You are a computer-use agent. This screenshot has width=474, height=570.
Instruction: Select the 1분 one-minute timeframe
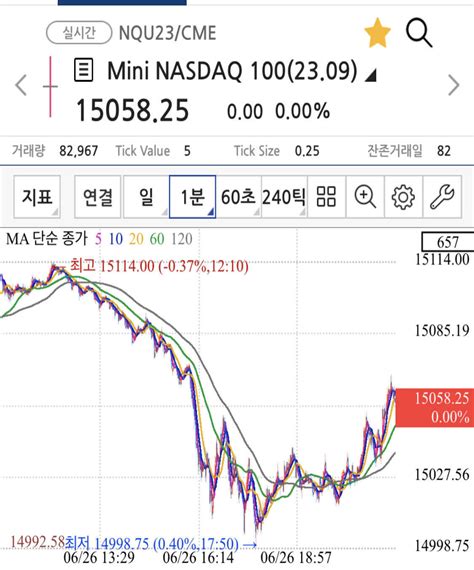[x=193, y=197]
